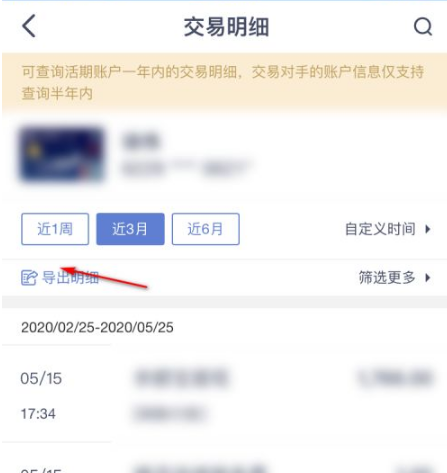Select 近6月 time filter
447x473 pixels.
(206, 229)
